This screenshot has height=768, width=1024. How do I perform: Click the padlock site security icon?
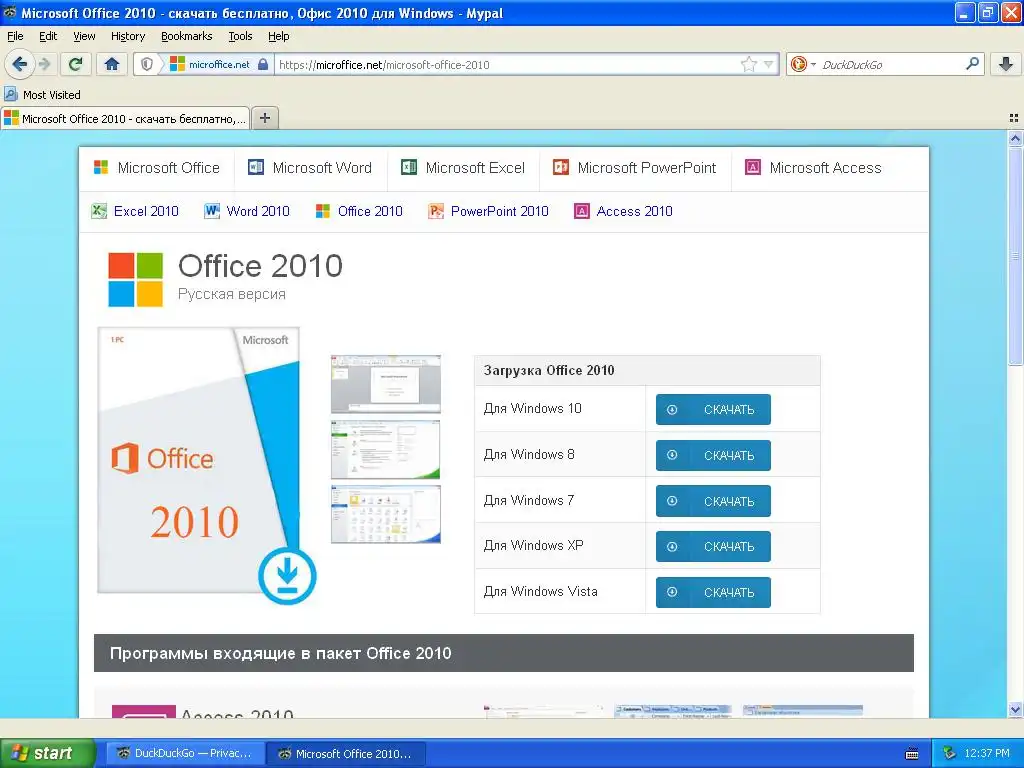(x=263, y=64)
